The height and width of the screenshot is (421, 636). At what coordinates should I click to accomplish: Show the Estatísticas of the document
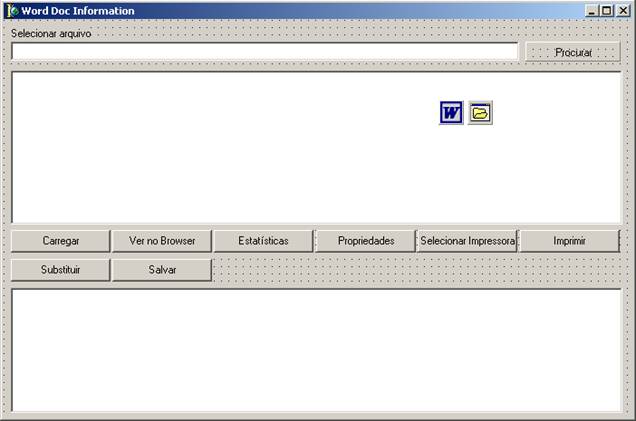click(263, 241)
